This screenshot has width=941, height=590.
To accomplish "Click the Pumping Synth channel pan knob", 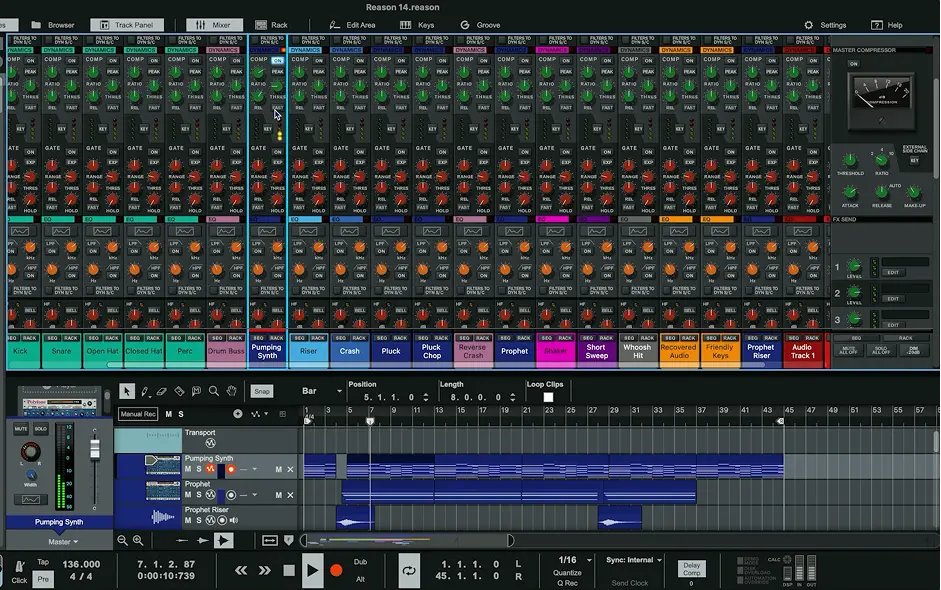I will coord(30,451).
